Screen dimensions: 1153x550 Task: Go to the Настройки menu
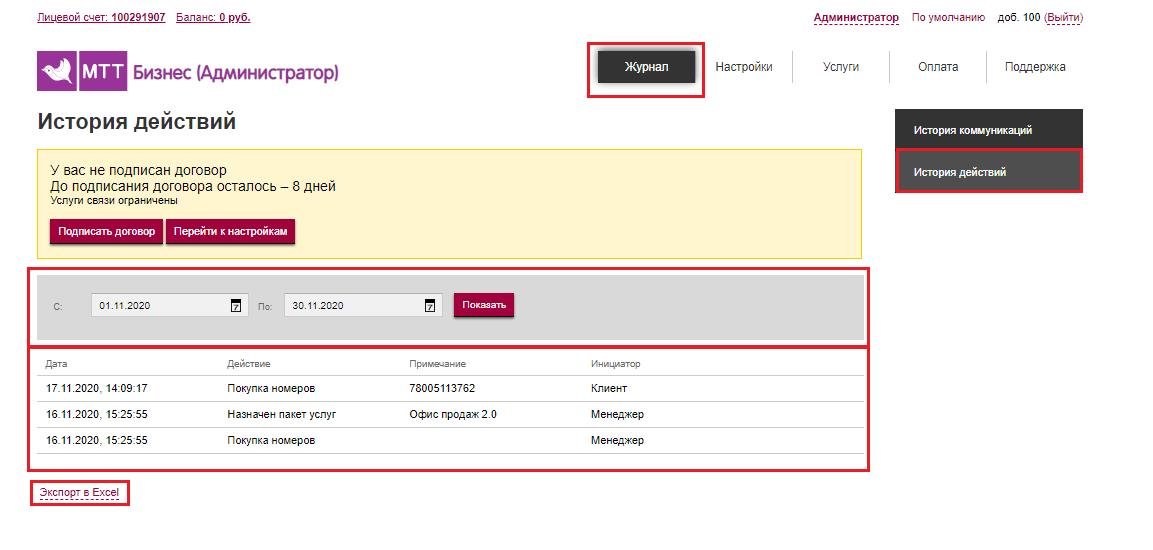tap(743, 67)
